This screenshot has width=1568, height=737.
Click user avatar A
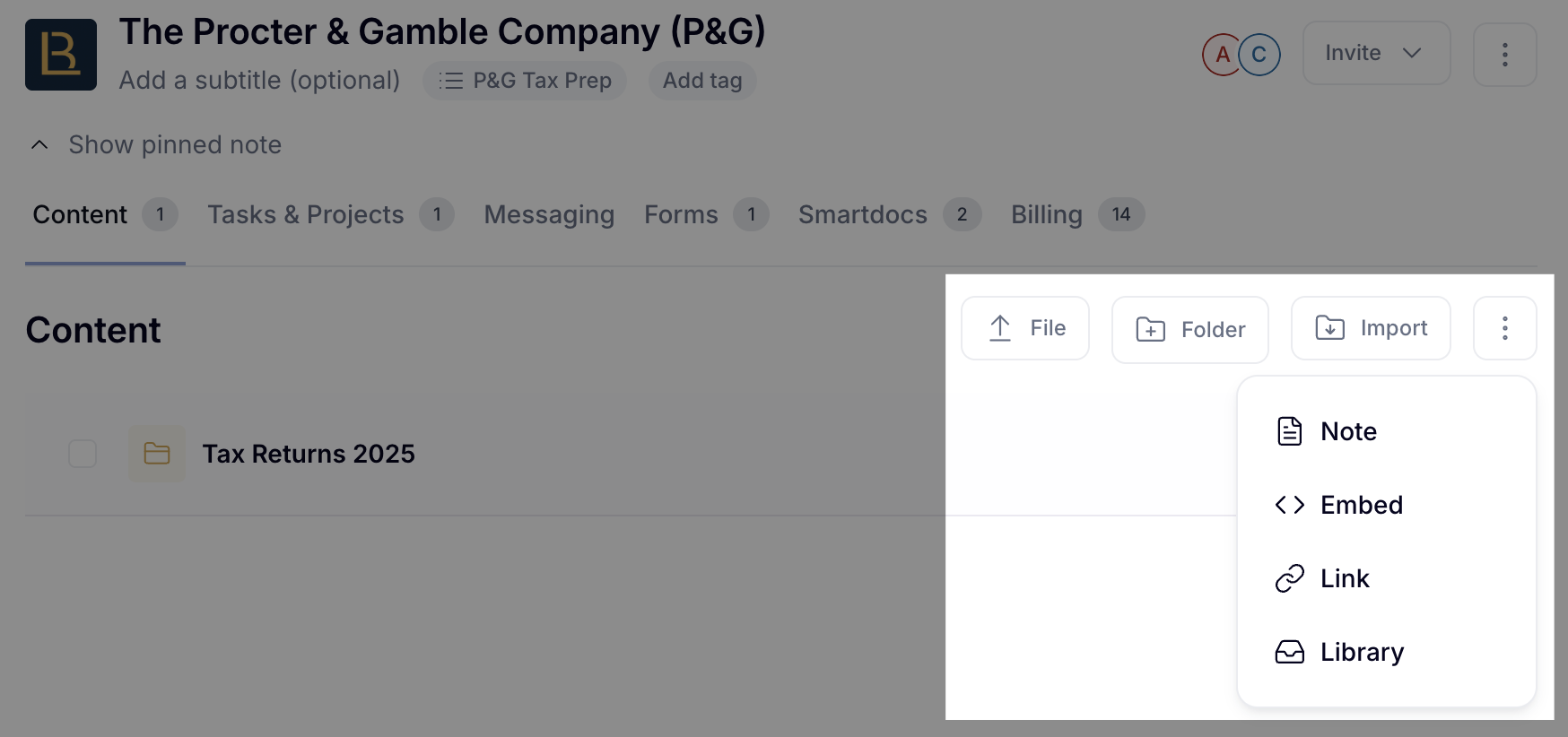point(1222,55)
